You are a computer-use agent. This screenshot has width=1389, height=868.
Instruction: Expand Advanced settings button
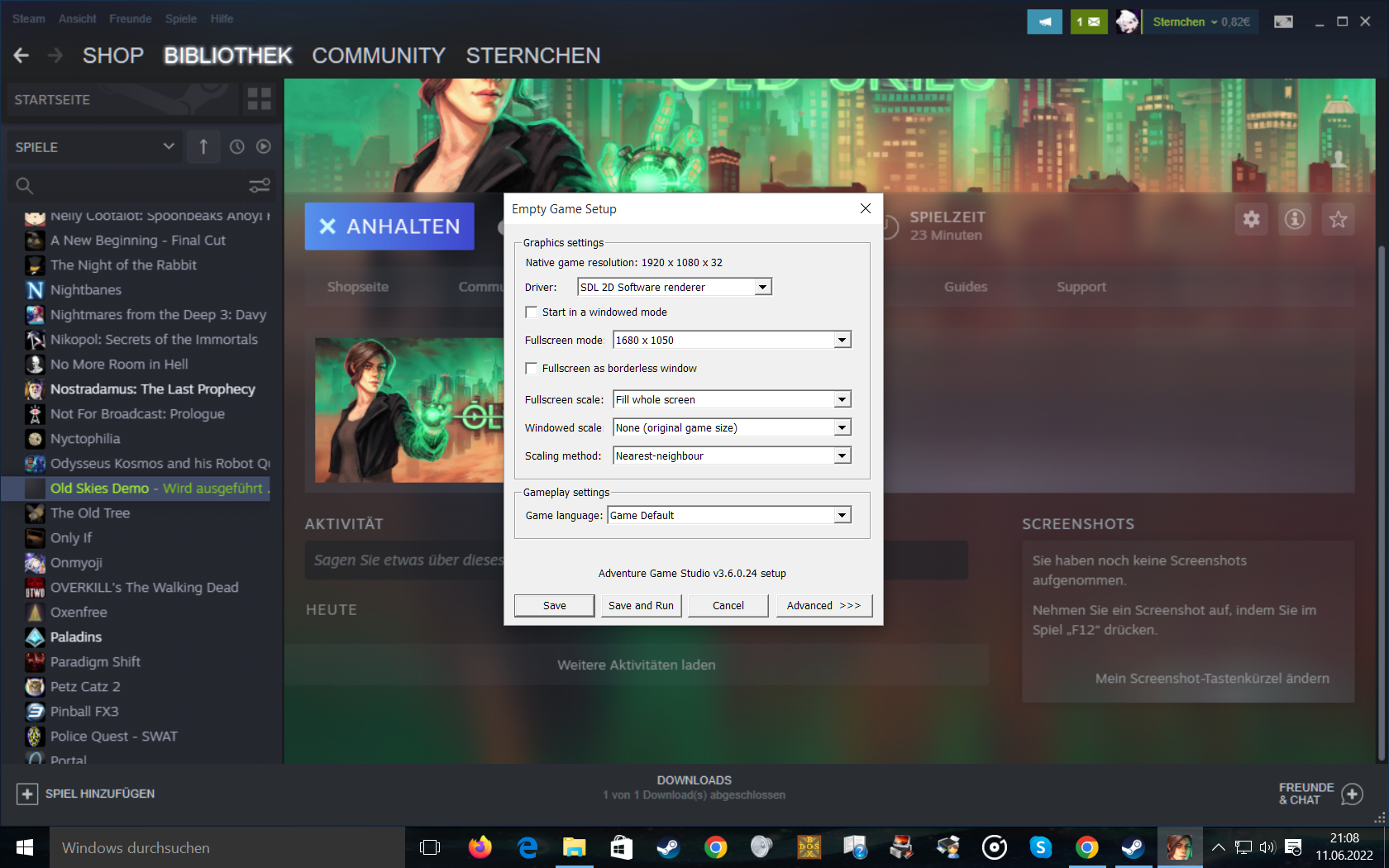(823, 605)
